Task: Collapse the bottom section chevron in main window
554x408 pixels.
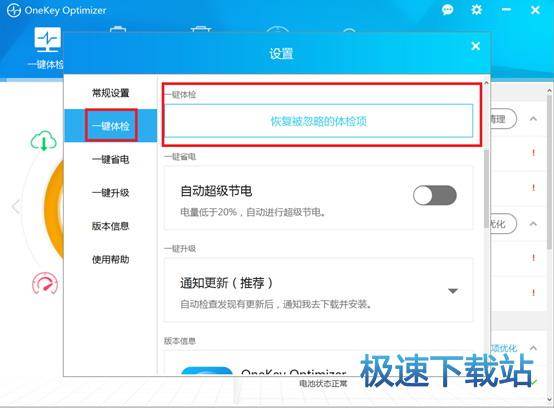Action: tap(534, 348)
